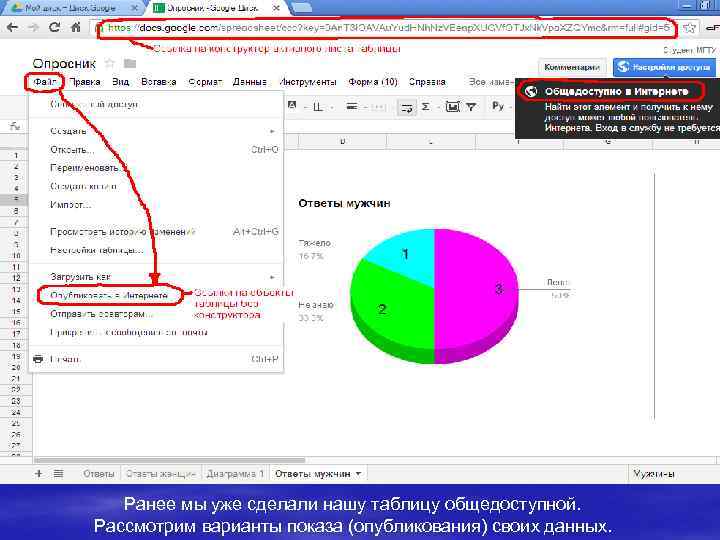Choose Печать in the File menu
The image size is (720, 540).
point(156,359)
